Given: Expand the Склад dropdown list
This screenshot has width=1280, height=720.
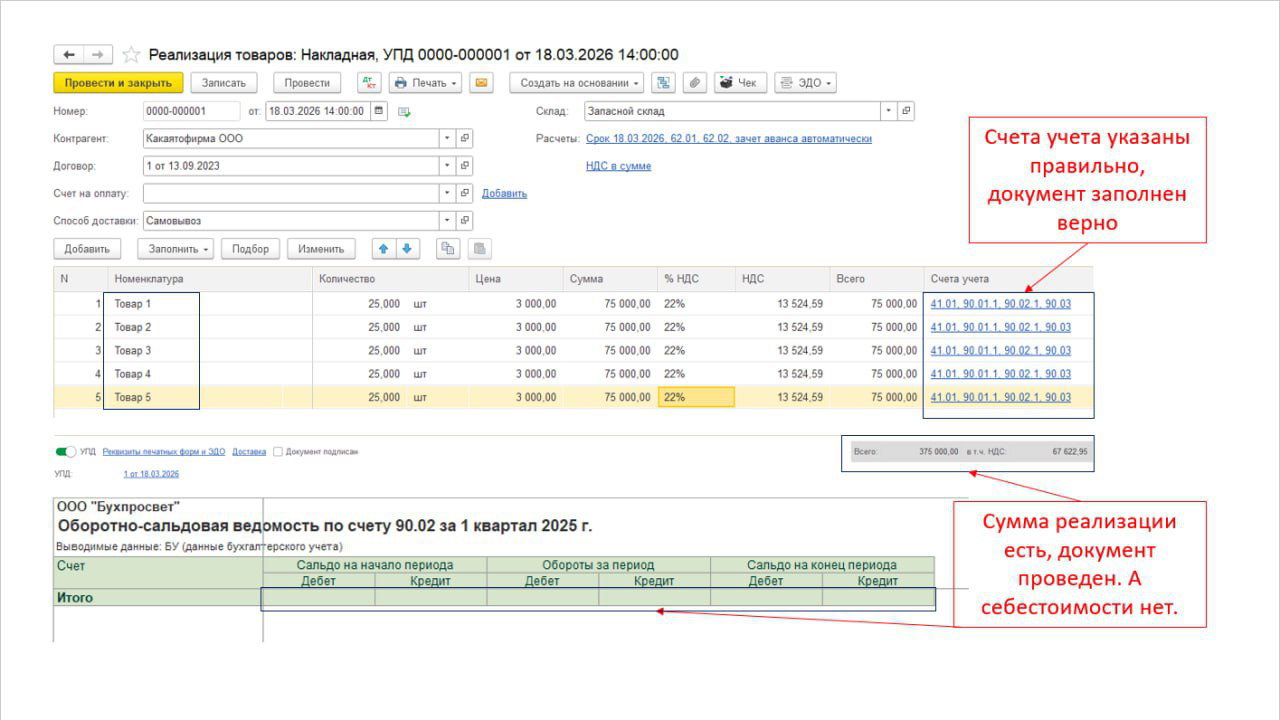Looking at the screenshot, I should 888,111.
